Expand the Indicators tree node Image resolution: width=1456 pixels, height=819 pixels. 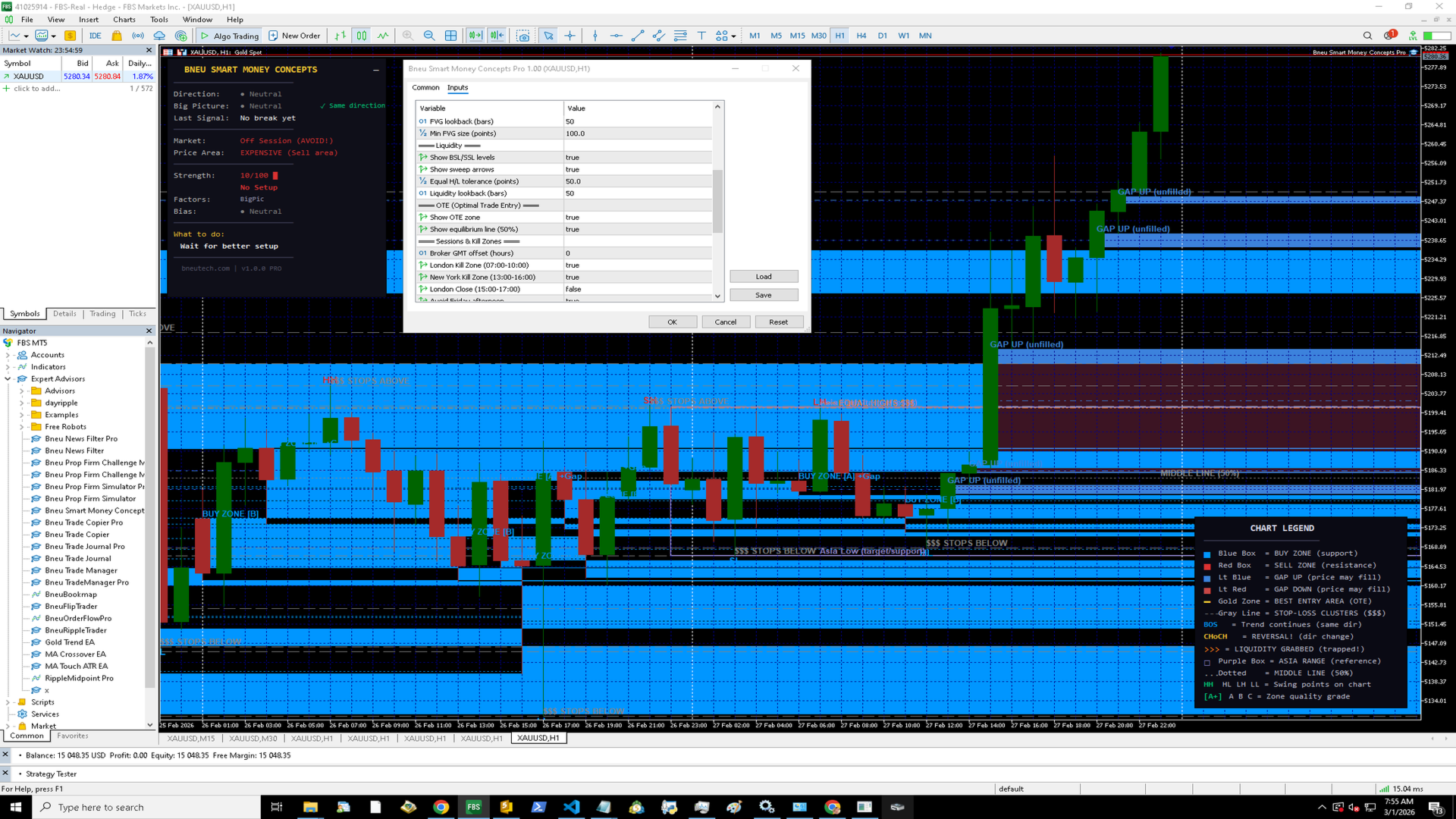pos(8,367)
